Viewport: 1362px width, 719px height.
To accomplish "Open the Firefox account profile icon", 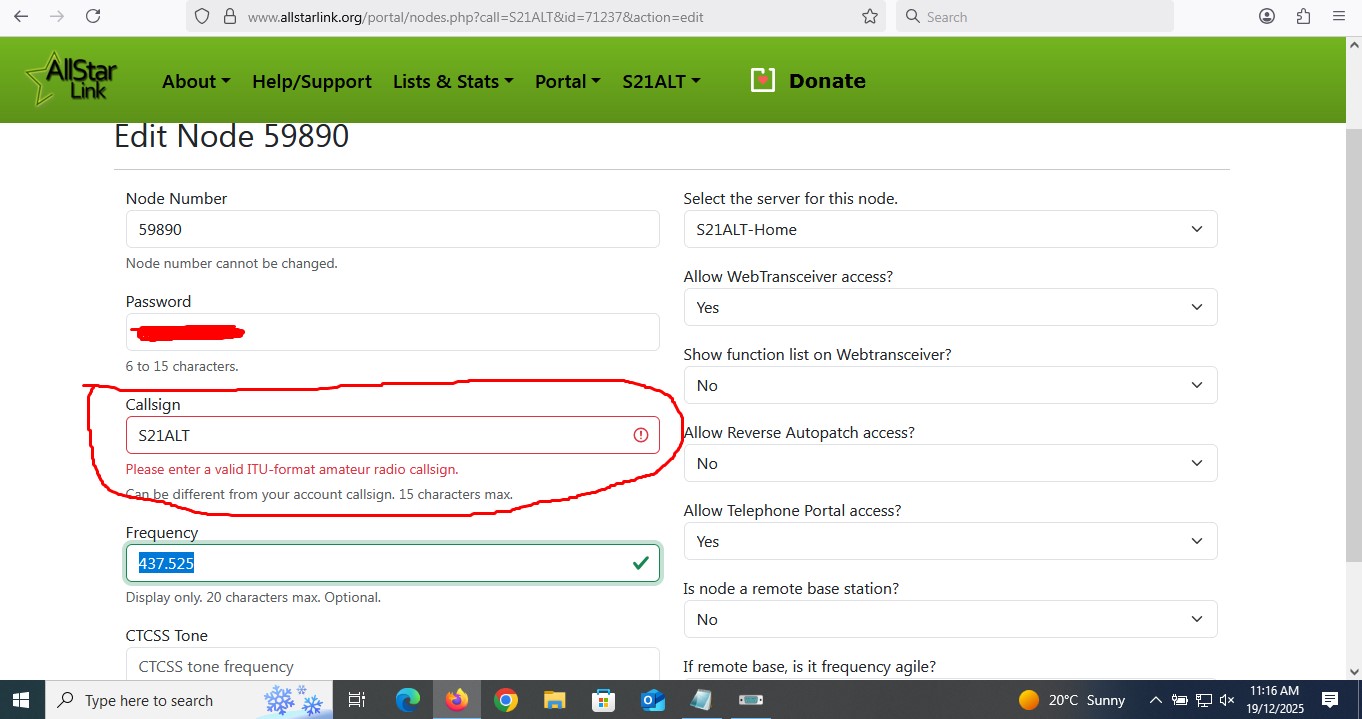I will pyautogui.click(x=1267, y=16).
